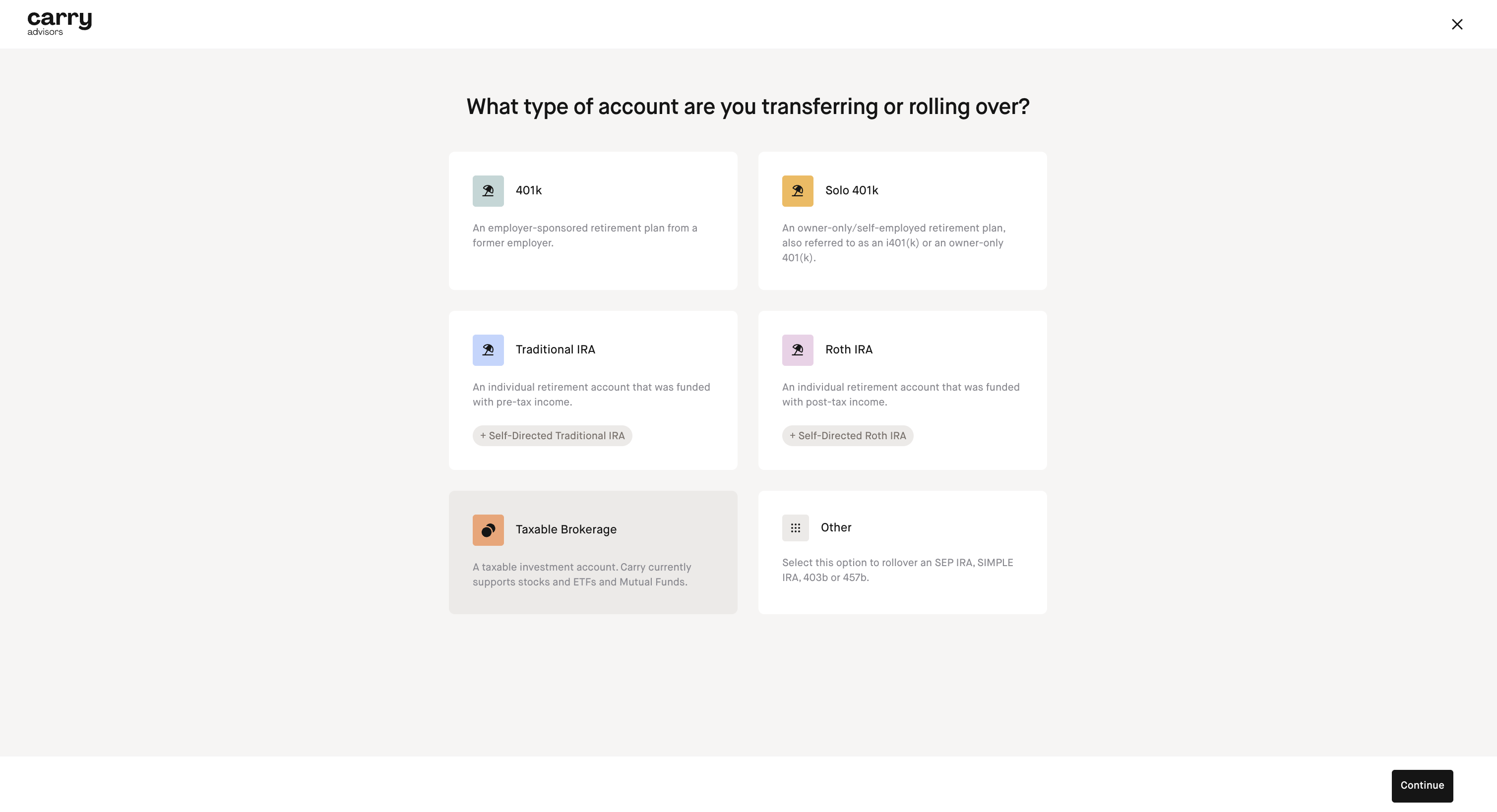The image size is (1497, 812).
Task: Choose Taxable Brokerage title text
Action: tap(566, 530)
